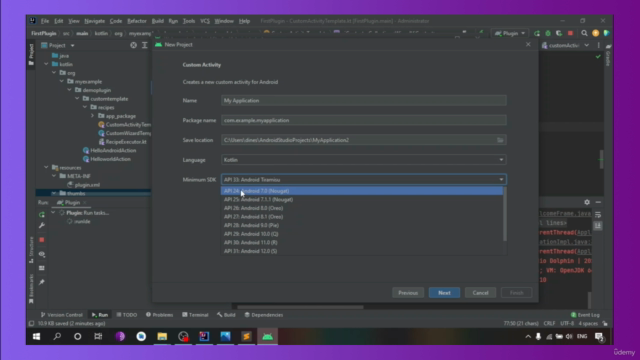This screenshot has width=640, height=360.
Task: Collapse the resources folder
Action: (47, 167)
